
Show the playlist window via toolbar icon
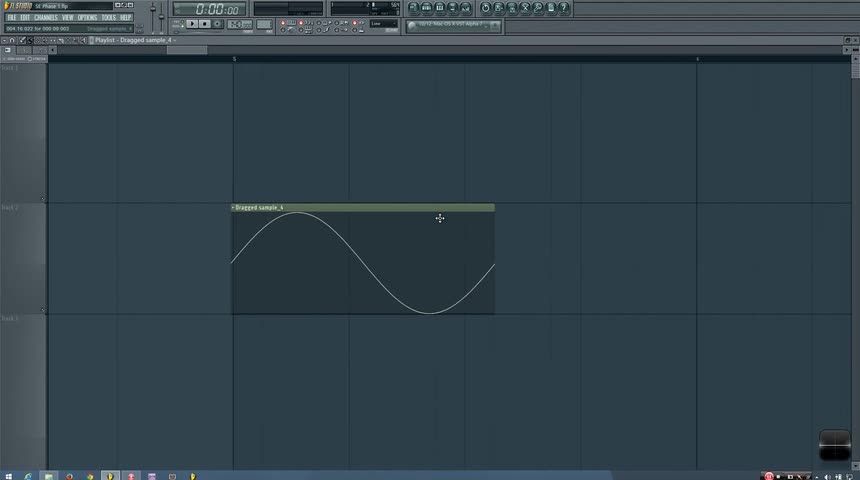(x=414, y=8)
